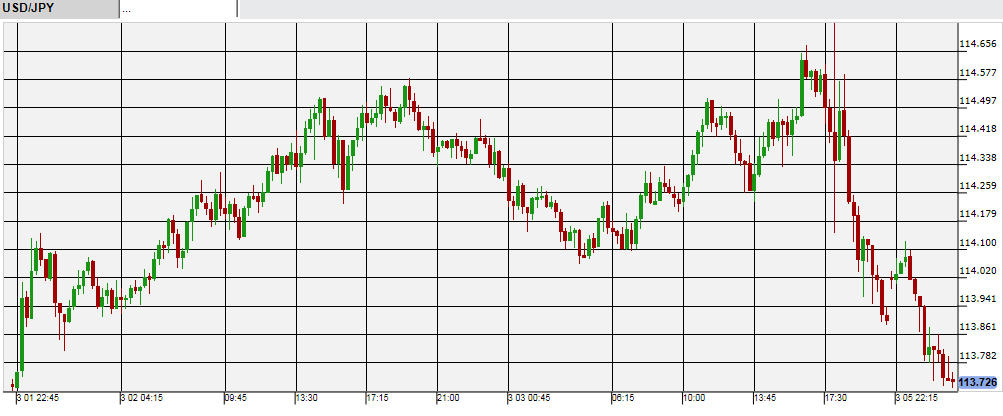Select the '3 02 04:15' time marker
The image size is (1003, 416).
(x=142, y=398)
